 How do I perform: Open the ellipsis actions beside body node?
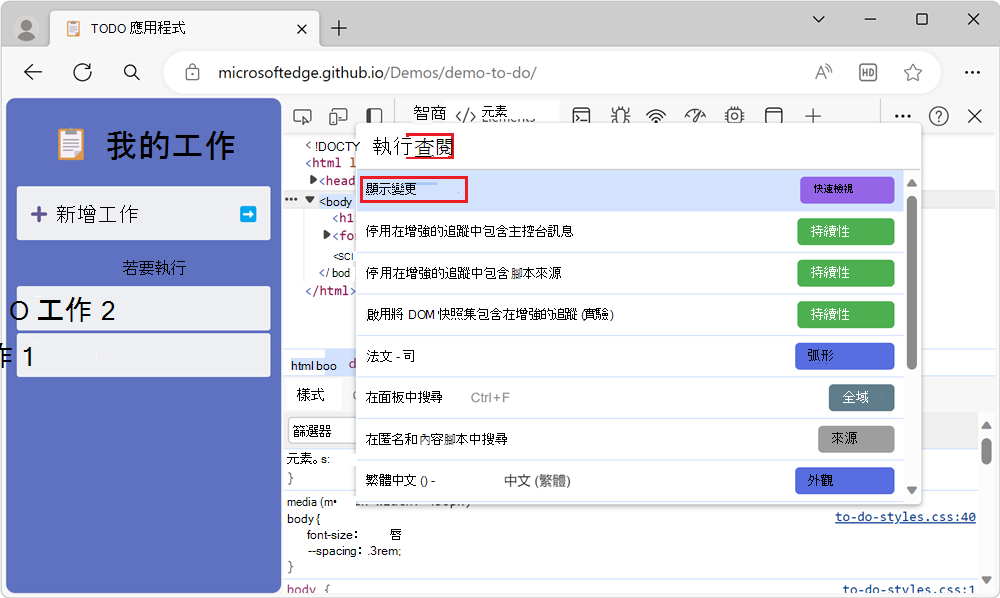pyautogui.click(x=291, y=200)
